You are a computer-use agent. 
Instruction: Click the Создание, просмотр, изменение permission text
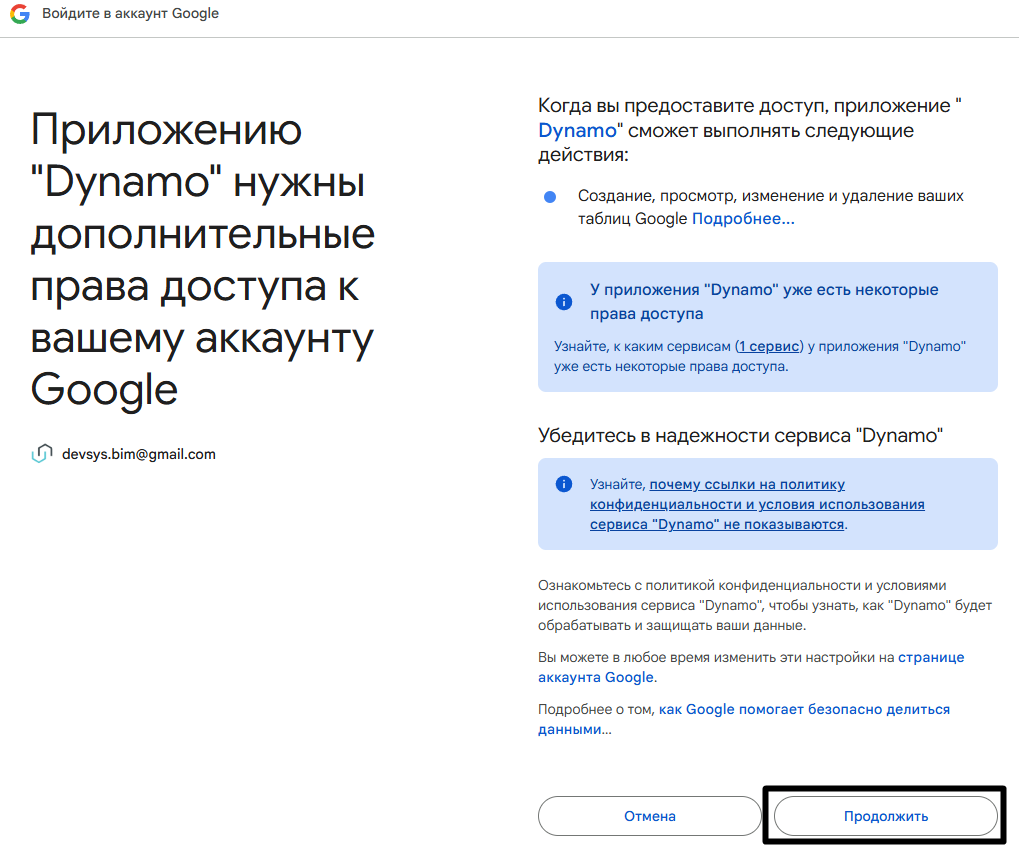pos(771,207)
